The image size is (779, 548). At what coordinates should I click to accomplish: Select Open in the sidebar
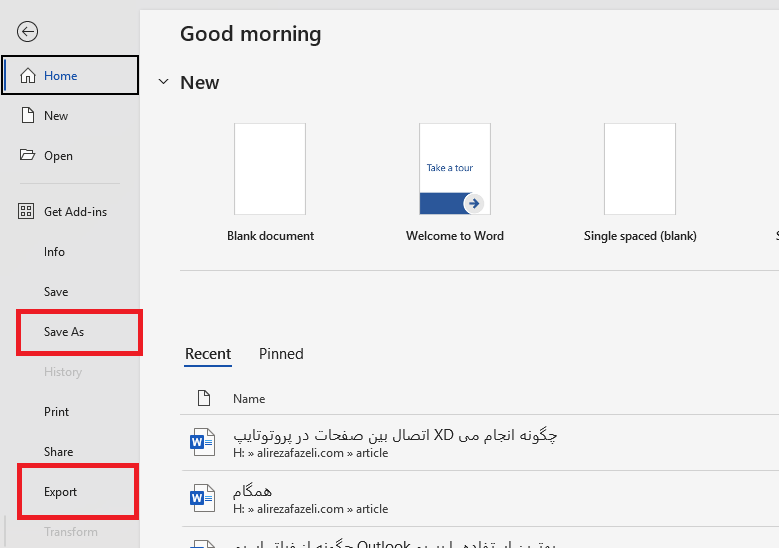click(x=70, y=156)
